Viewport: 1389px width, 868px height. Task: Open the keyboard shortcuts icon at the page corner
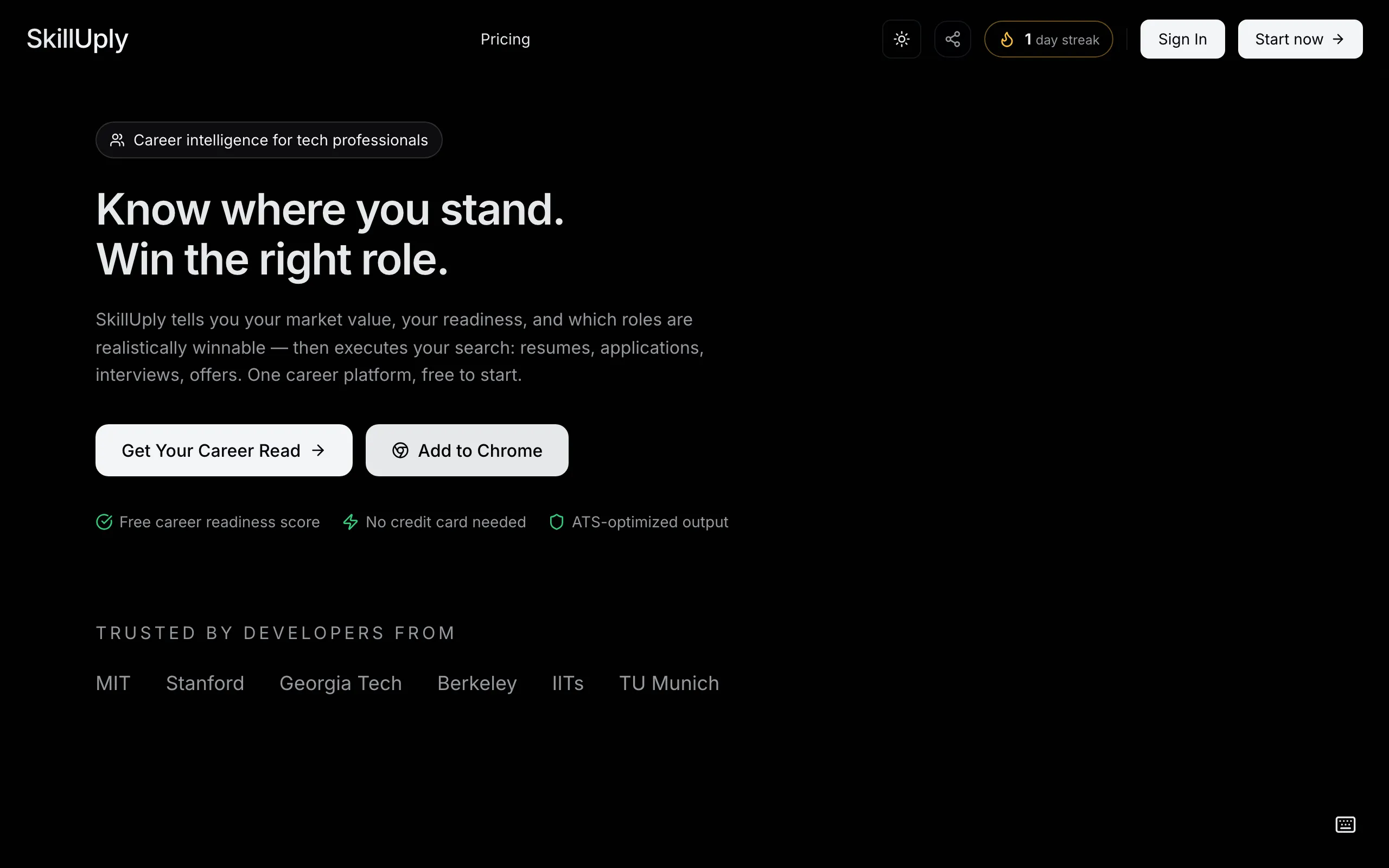[x=1345, y=825]
